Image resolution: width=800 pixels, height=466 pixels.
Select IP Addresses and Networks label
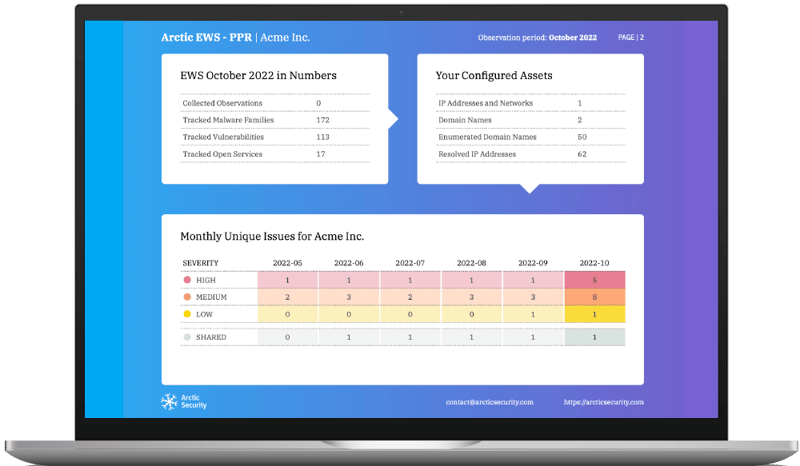pos(486,103)
